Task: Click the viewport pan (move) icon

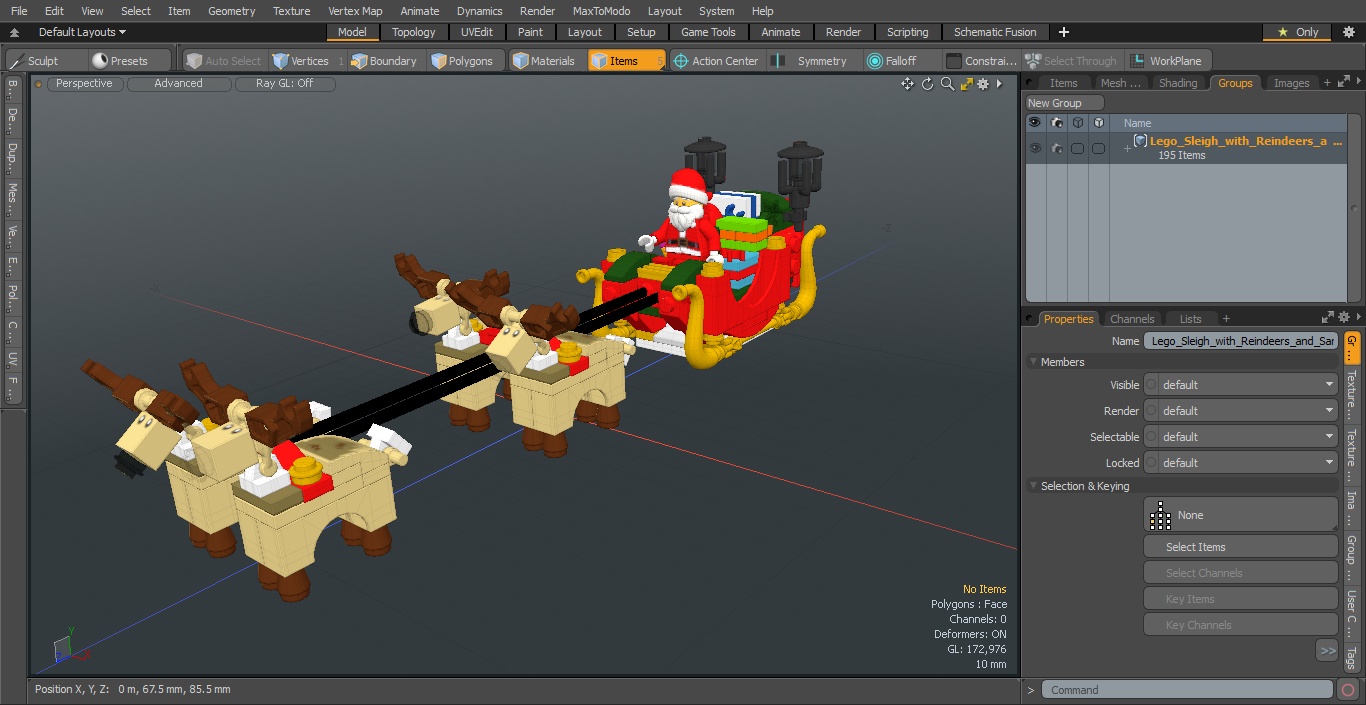Action: (907, 84)
